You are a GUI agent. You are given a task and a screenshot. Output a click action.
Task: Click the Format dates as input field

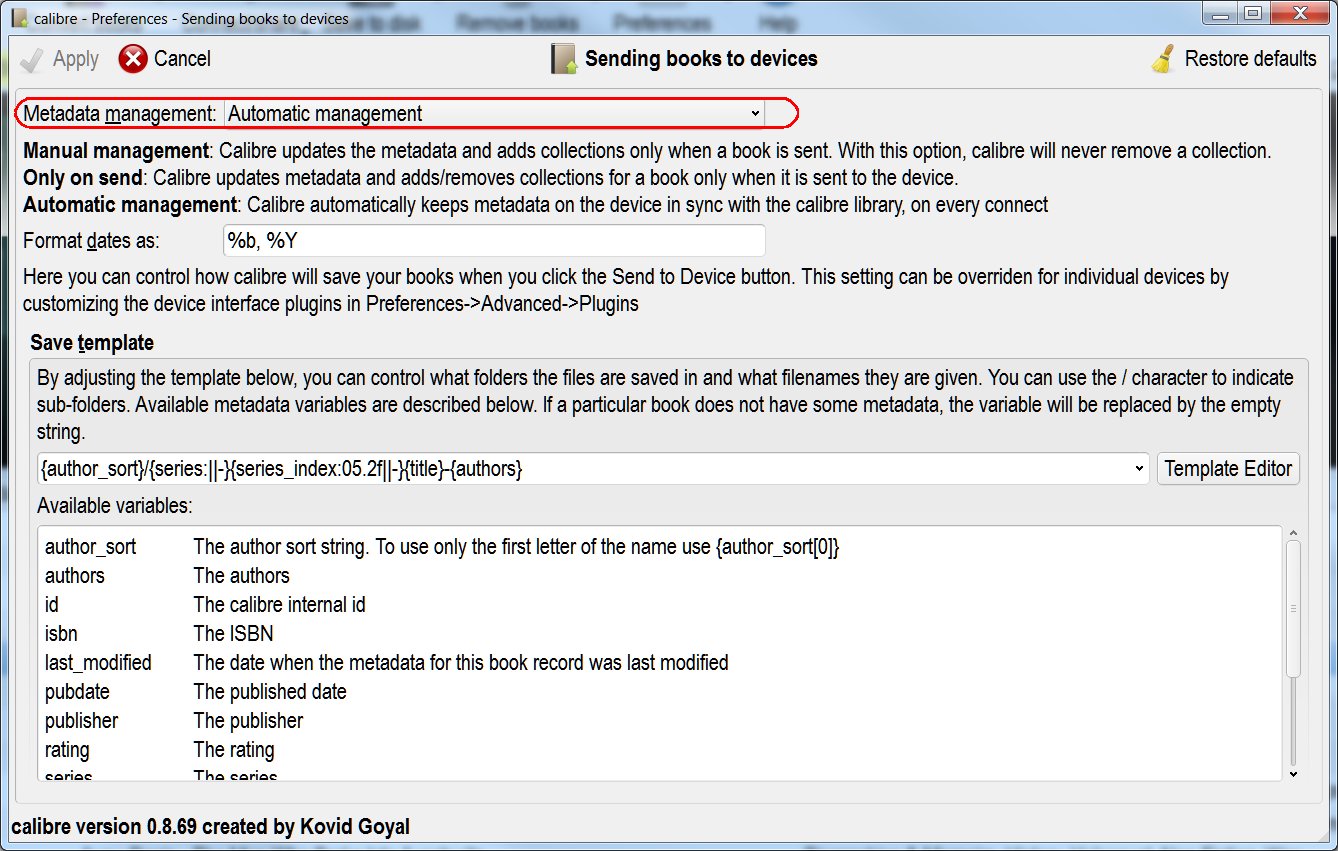[x=494, y=241]
